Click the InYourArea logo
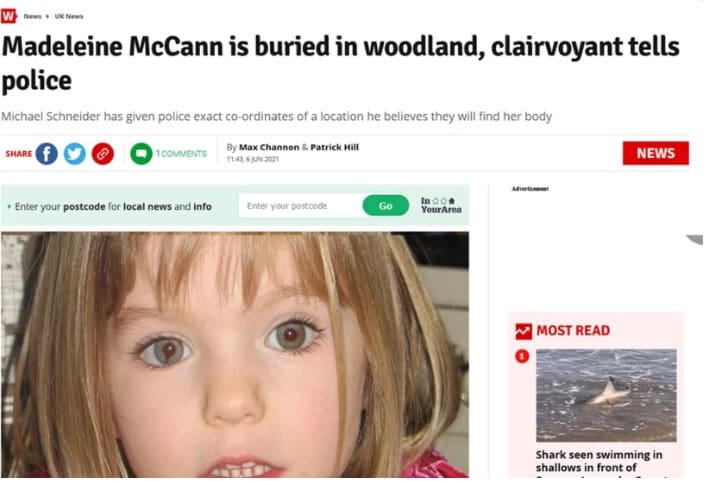704x488 pixels. (441, 205)
